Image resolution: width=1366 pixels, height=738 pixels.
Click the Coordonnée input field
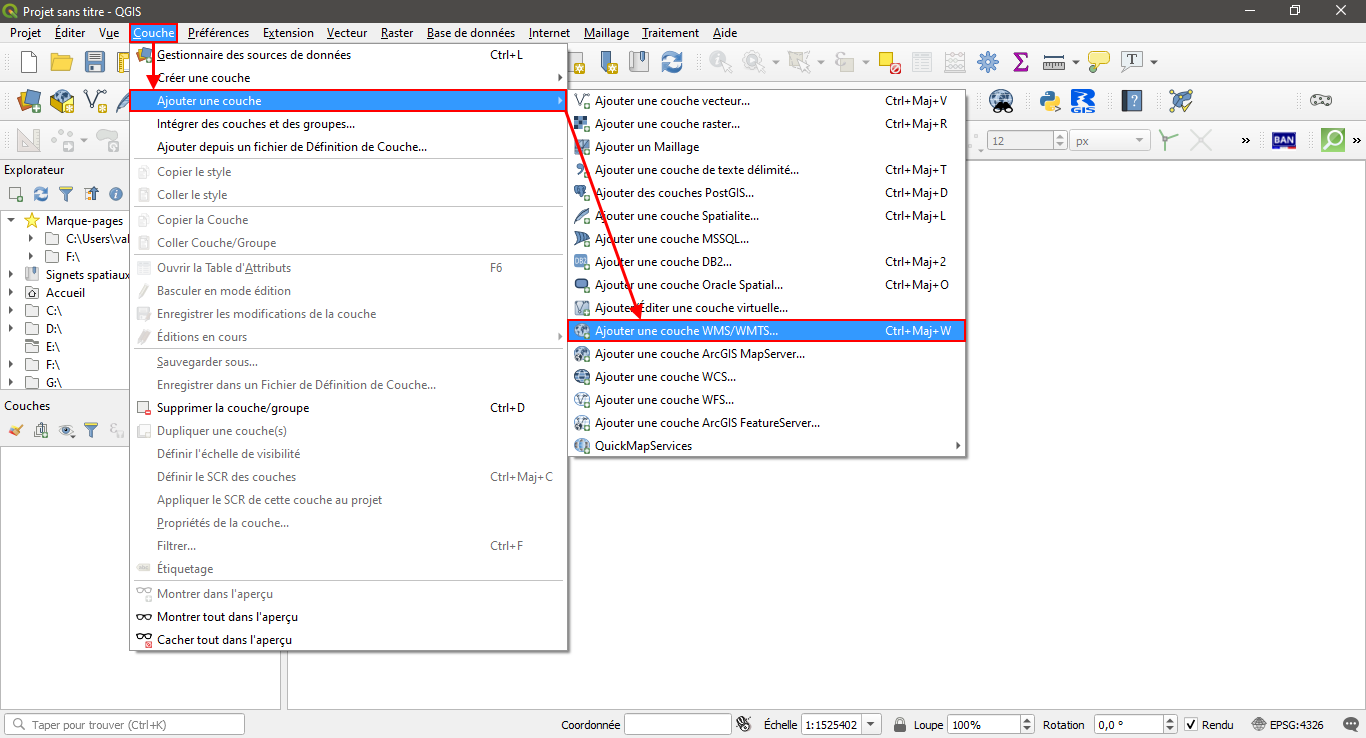pyautogui.click(x=677, y=725)
